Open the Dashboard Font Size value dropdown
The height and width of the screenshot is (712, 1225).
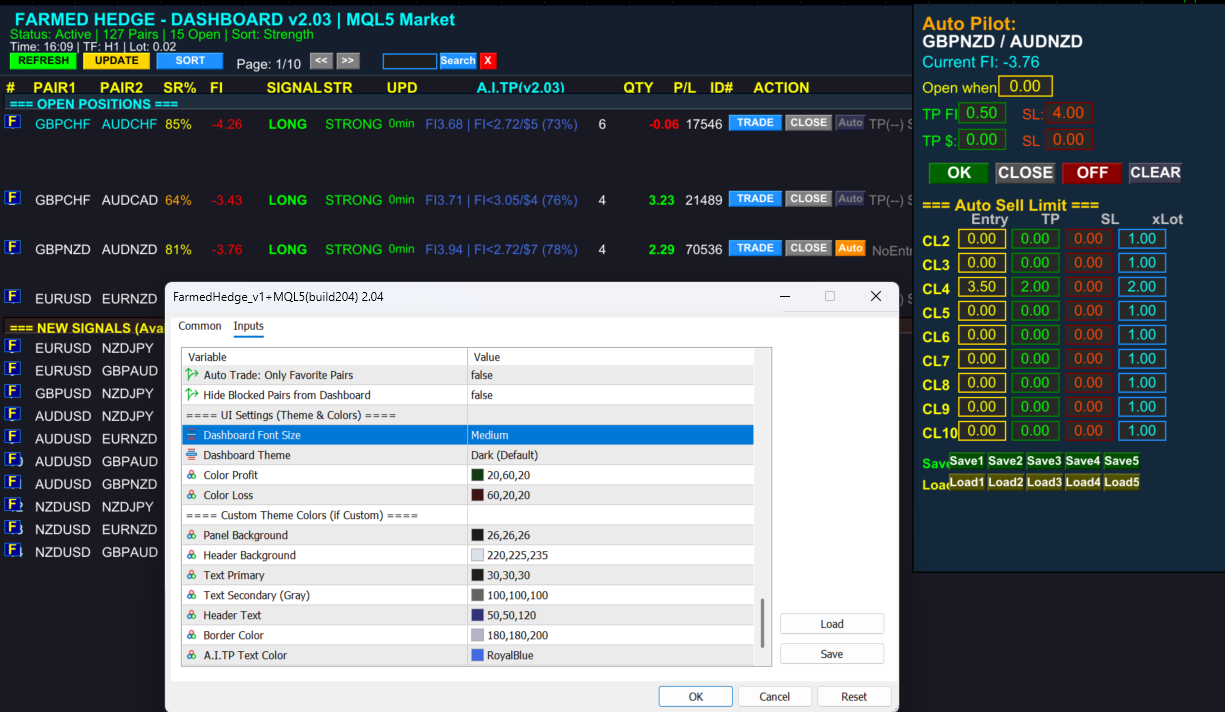[x=610, y=435]
